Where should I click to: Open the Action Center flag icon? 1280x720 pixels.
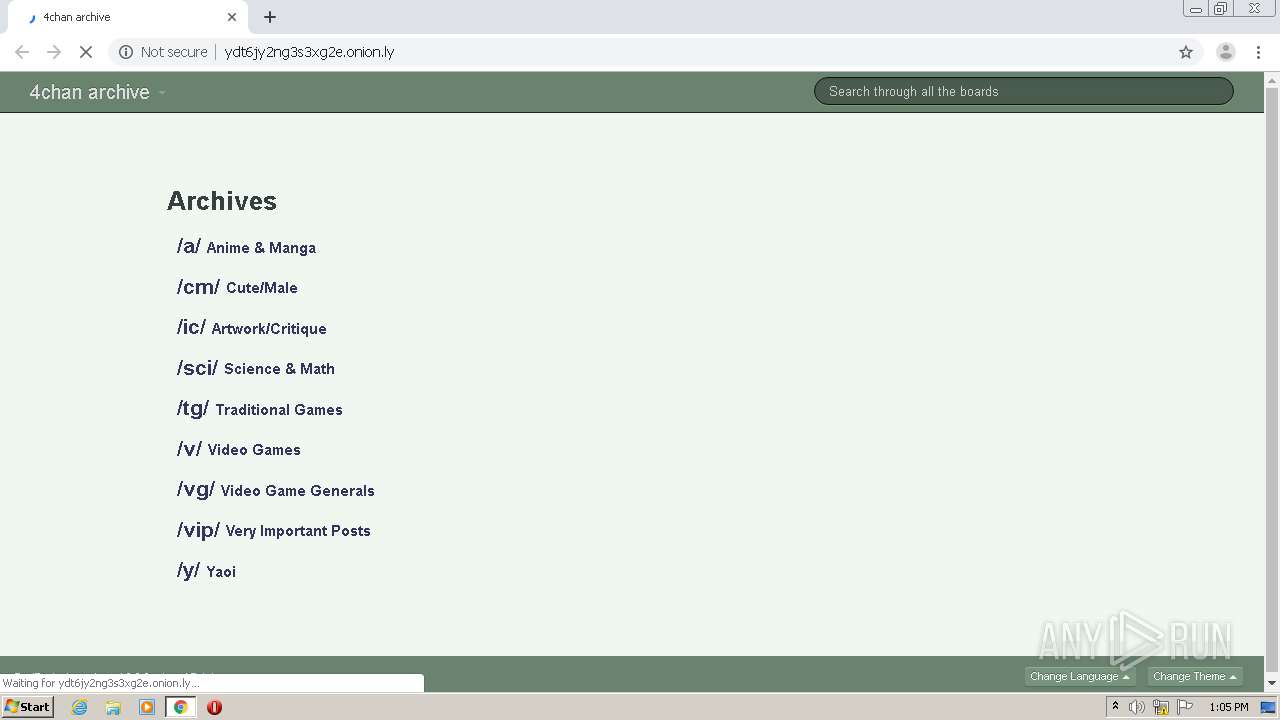tap(1185, 707)
